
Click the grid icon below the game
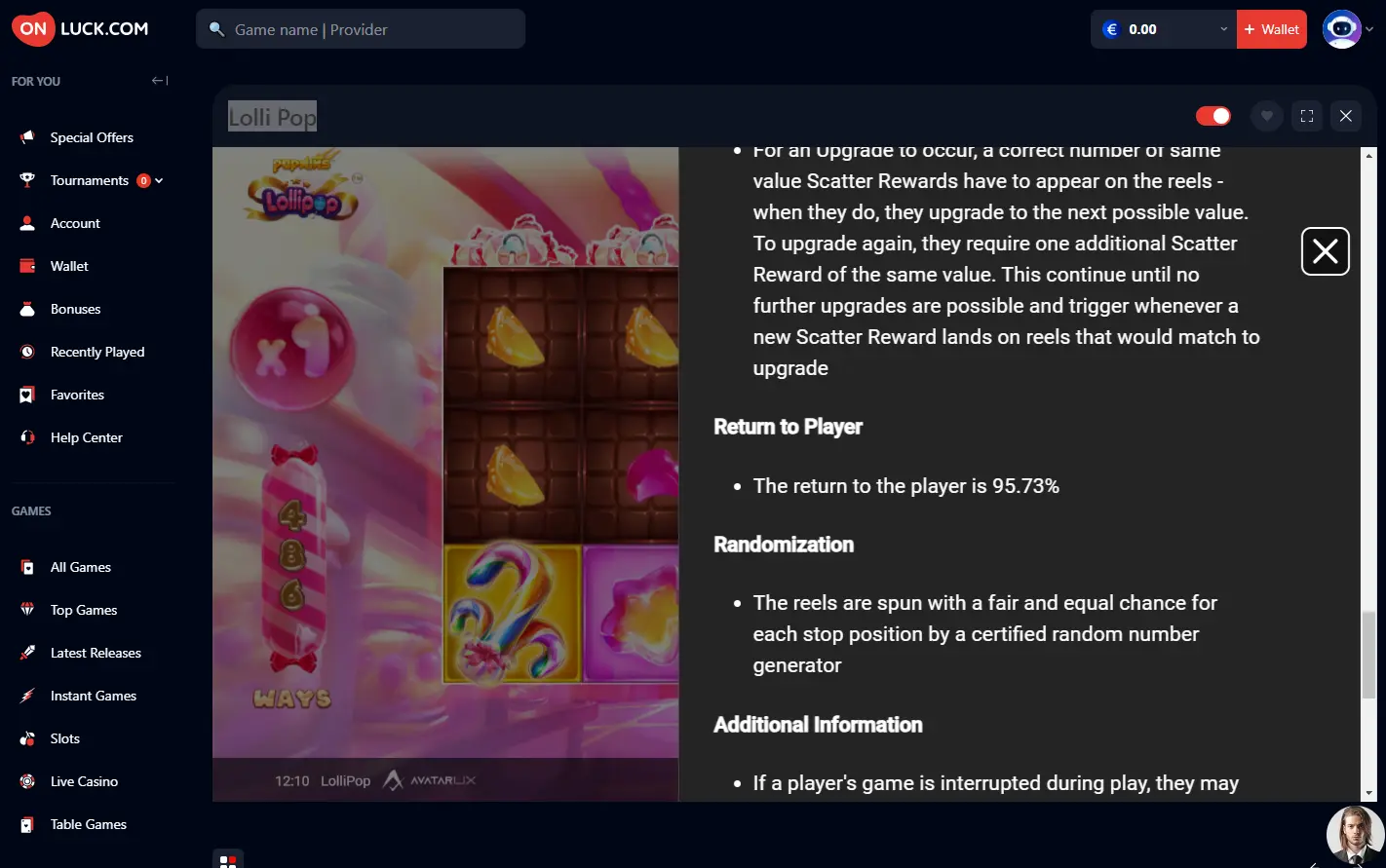pyautogui.click(x=228, y=861)
